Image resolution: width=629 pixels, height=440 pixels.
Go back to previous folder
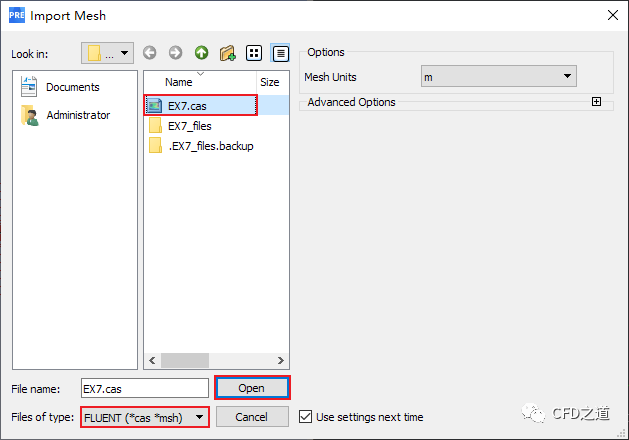point(150,53)
